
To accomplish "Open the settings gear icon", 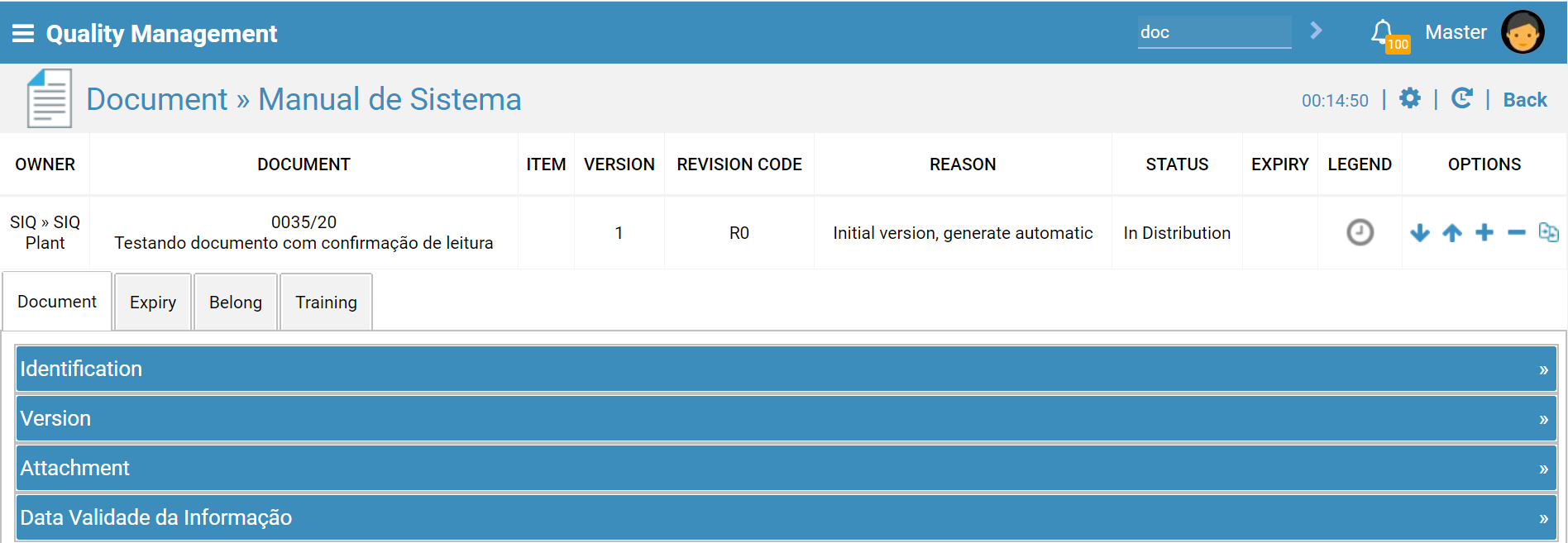I will [1410, 98].
